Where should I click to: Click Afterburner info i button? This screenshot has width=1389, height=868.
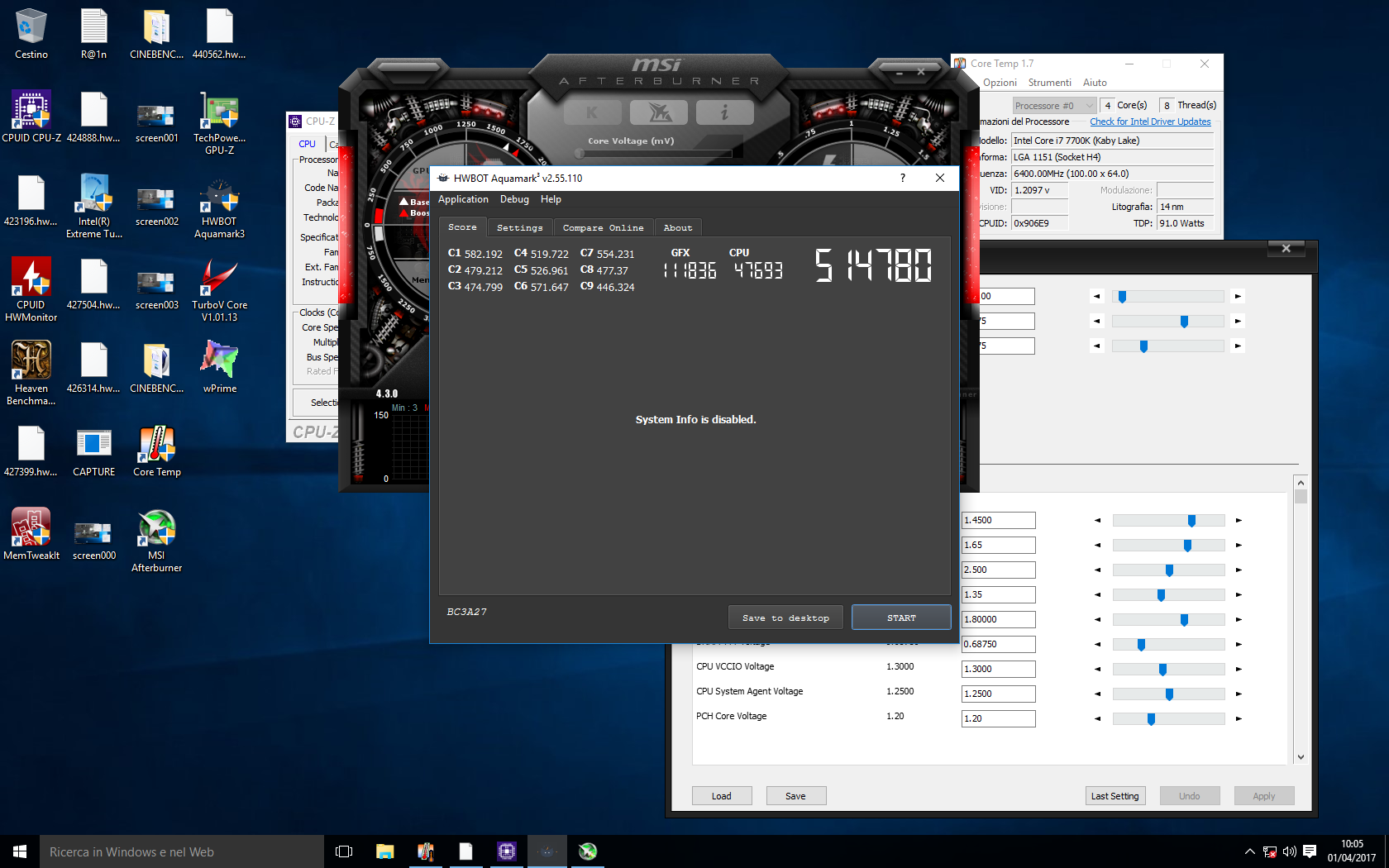coord(724,112)
